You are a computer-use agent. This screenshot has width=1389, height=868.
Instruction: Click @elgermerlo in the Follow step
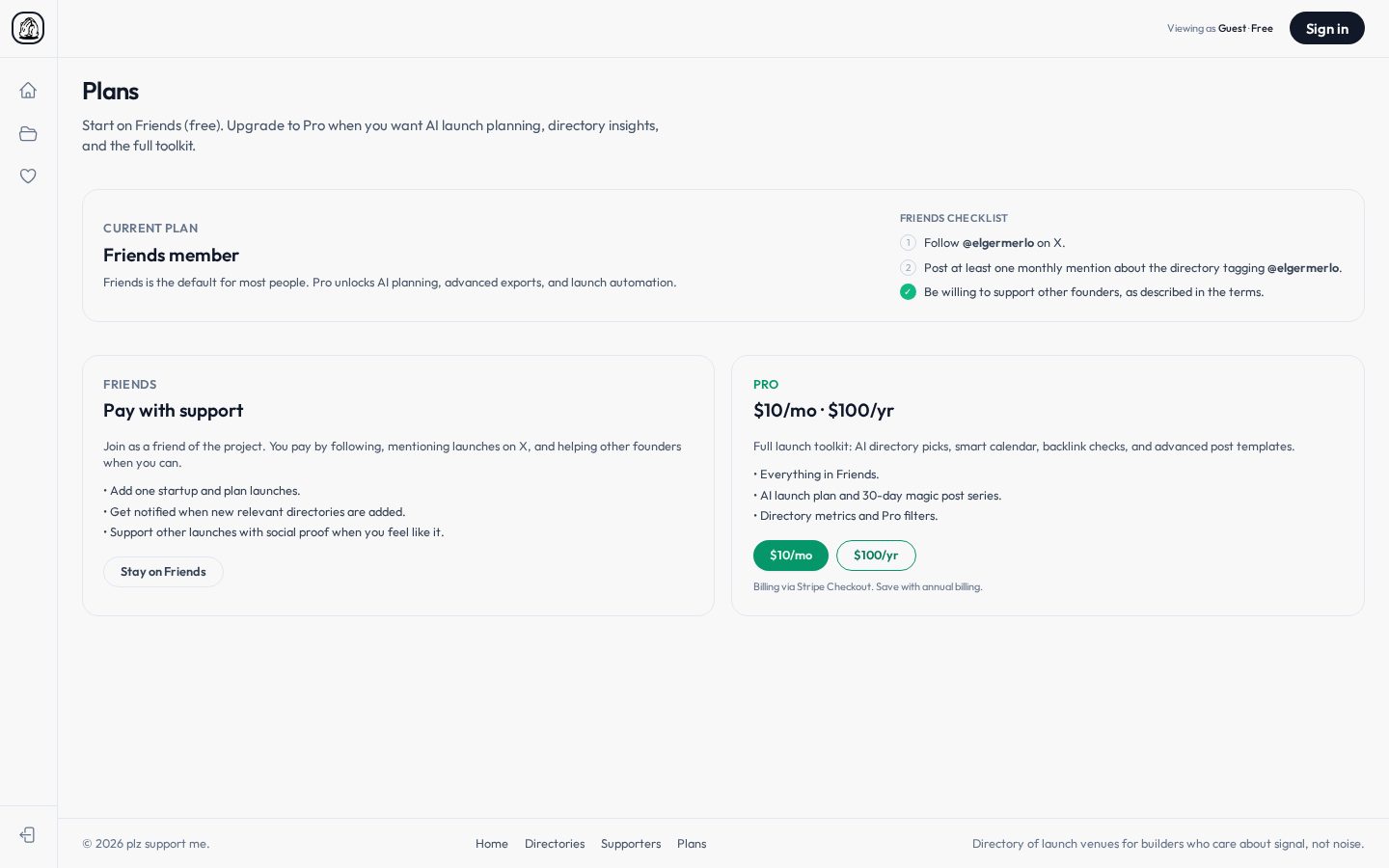pos(997,243)
